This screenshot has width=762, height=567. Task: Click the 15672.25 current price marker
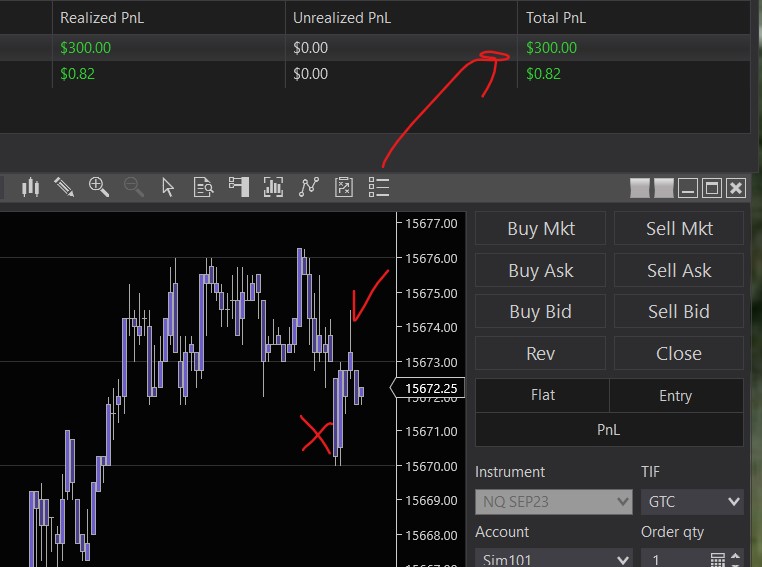pos(428,388)
